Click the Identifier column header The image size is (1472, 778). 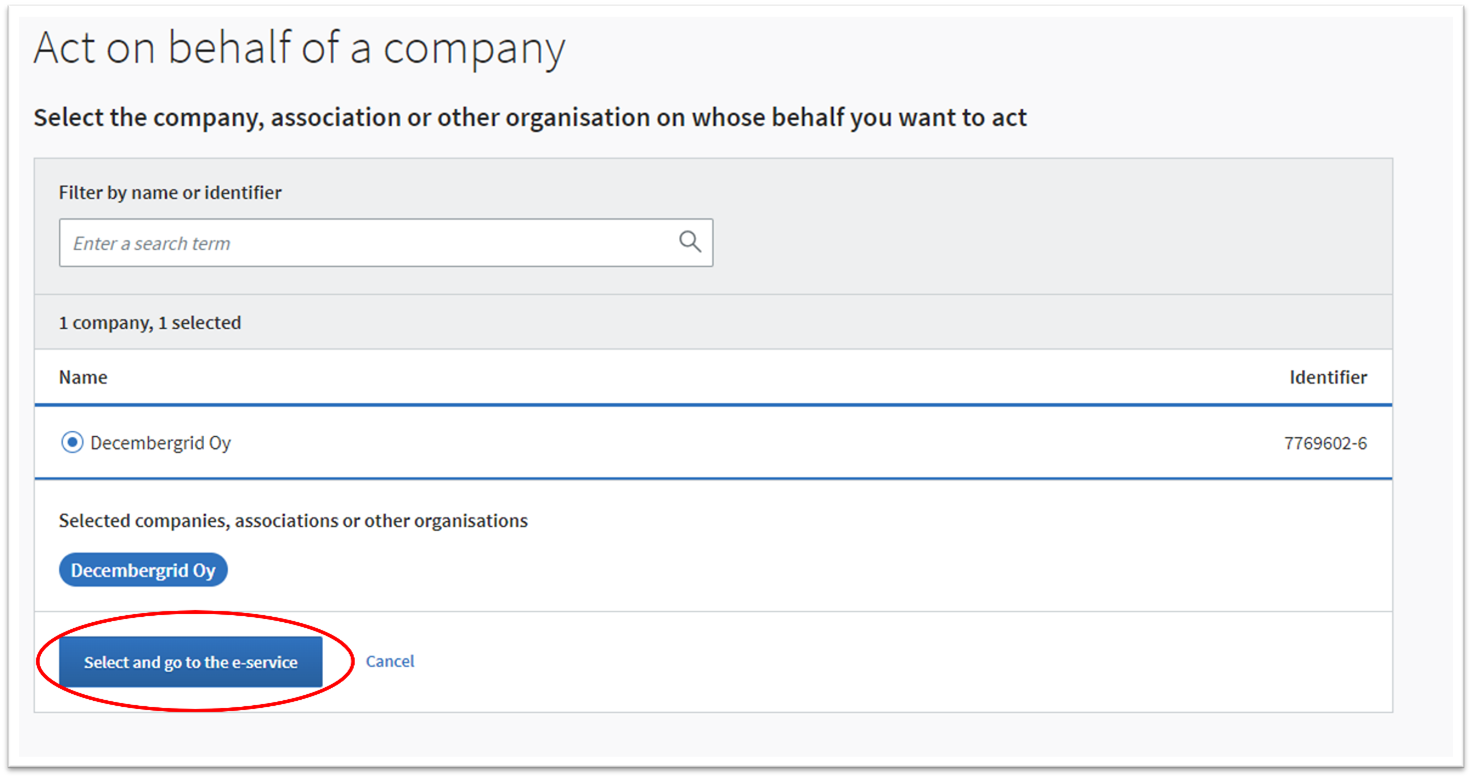1328,377
